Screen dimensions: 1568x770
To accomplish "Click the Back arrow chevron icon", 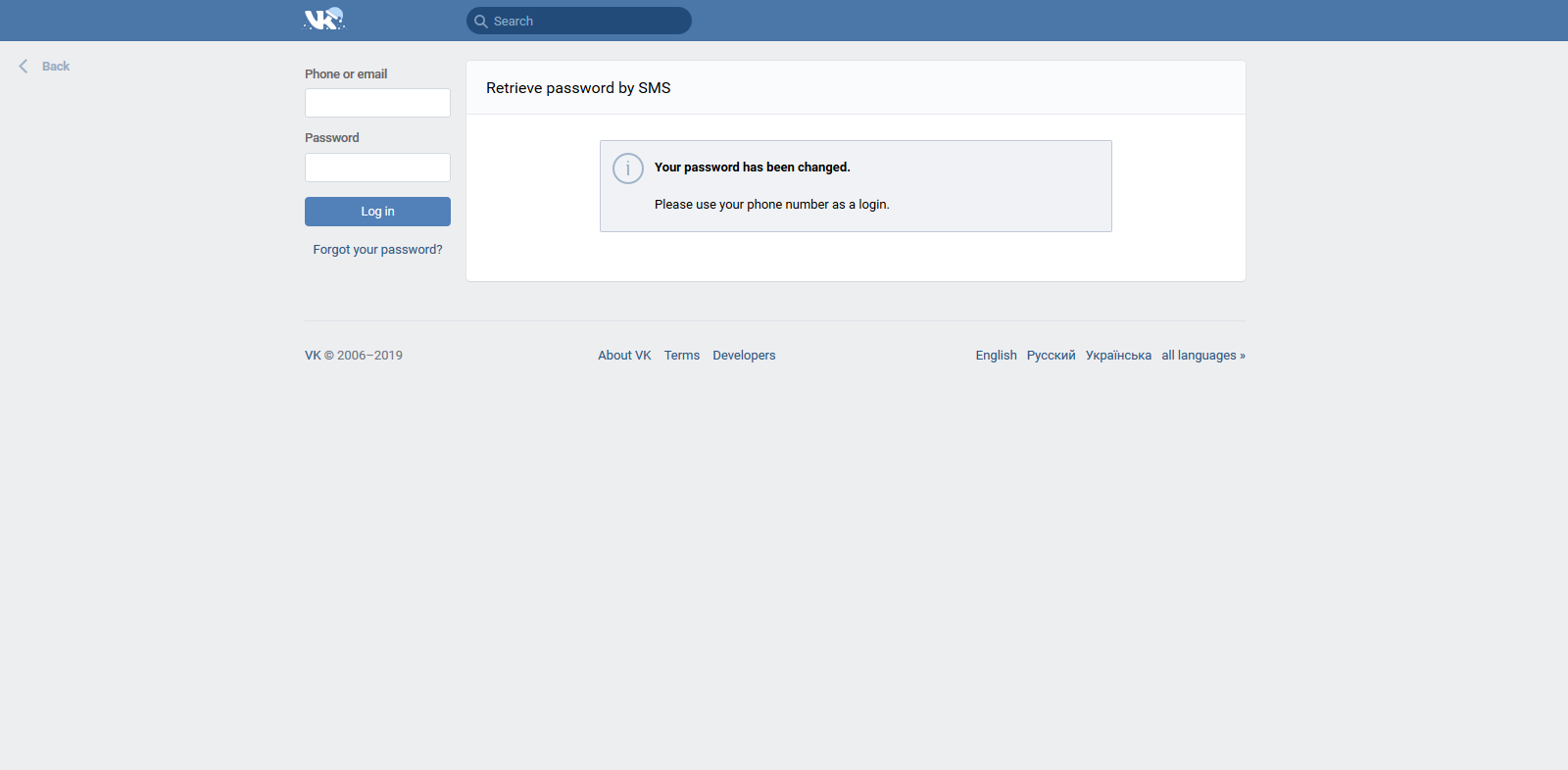I will pos(24,67).
